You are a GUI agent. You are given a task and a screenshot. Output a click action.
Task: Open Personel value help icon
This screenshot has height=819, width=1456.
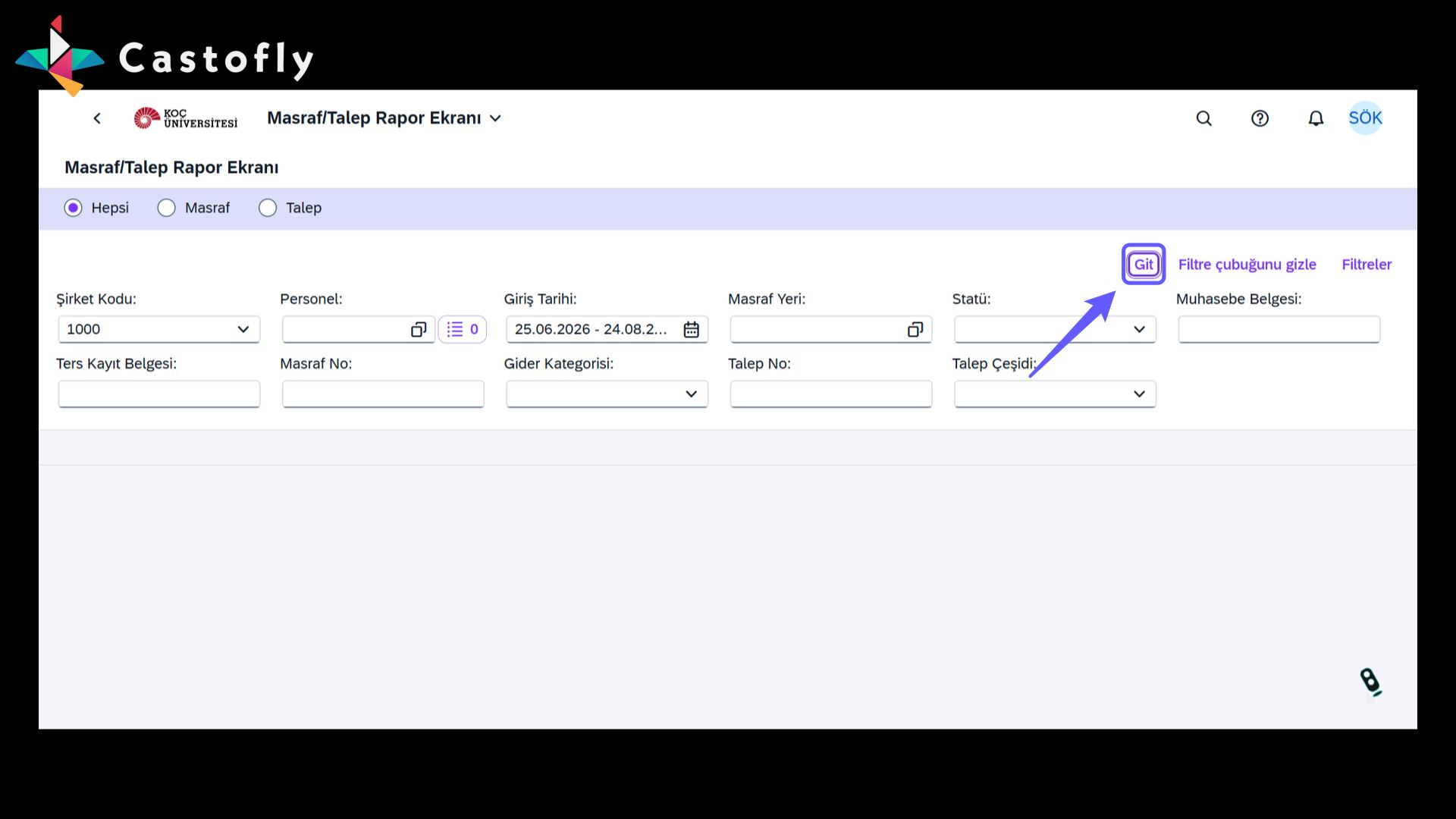[x=418, y=329]
